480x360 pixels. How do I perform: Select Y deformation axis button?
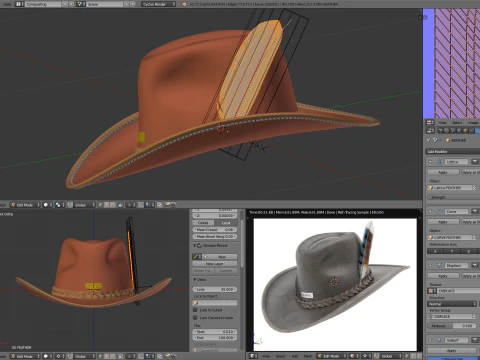(x=452, y=251)
